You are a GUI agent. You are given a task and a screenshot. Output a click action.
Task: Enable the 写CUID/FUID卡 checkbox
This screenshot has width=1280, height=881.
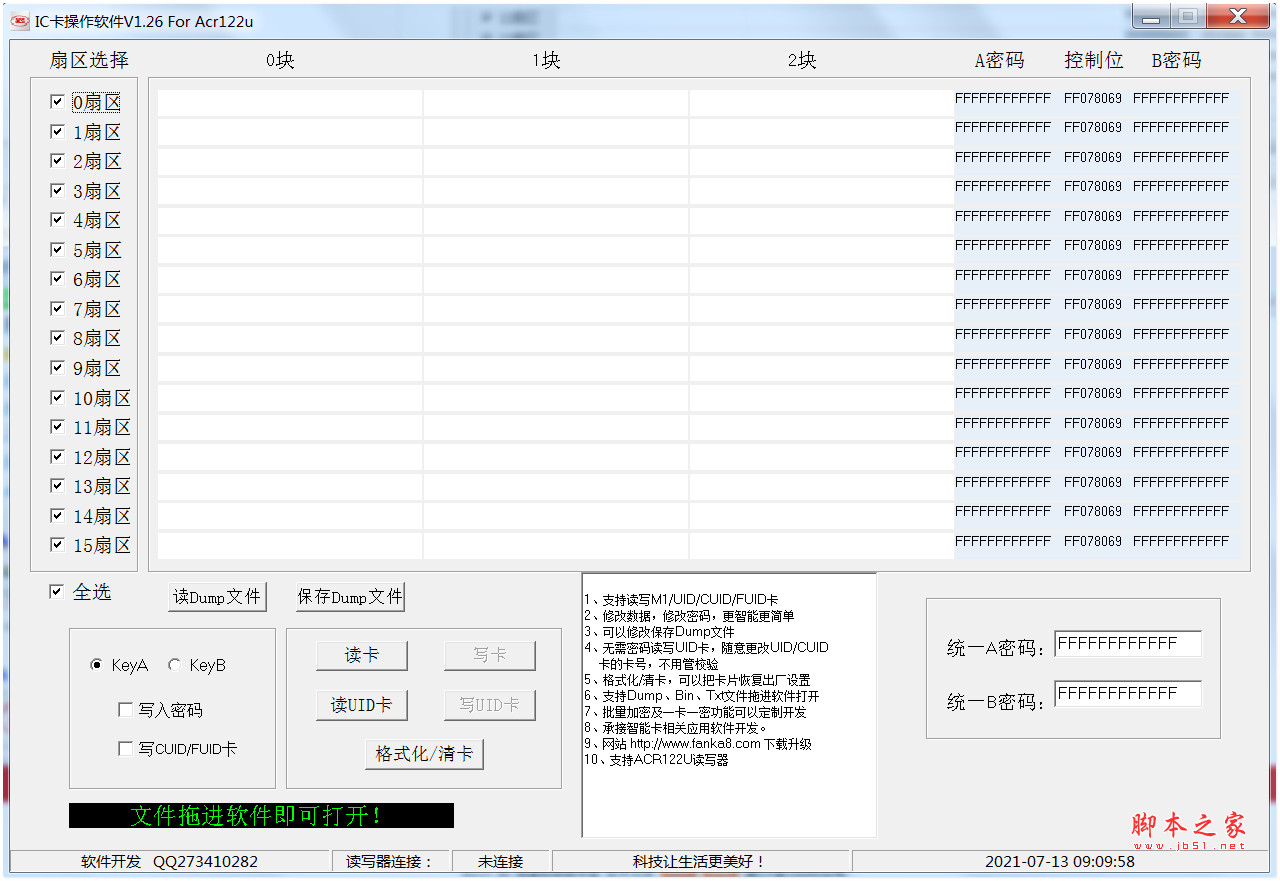(x=126, y=749)
